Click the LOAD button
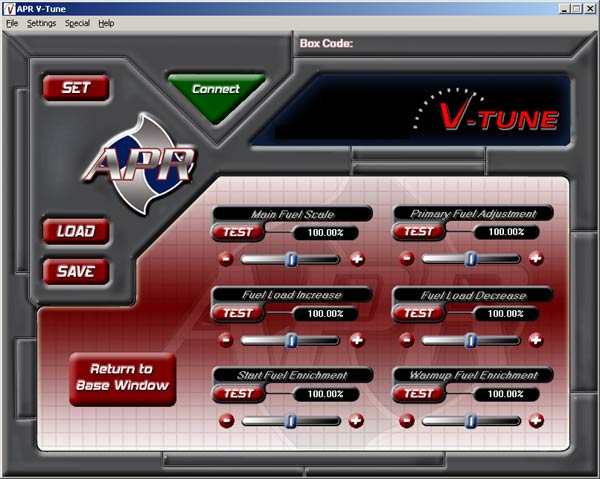 coord(76,231)
